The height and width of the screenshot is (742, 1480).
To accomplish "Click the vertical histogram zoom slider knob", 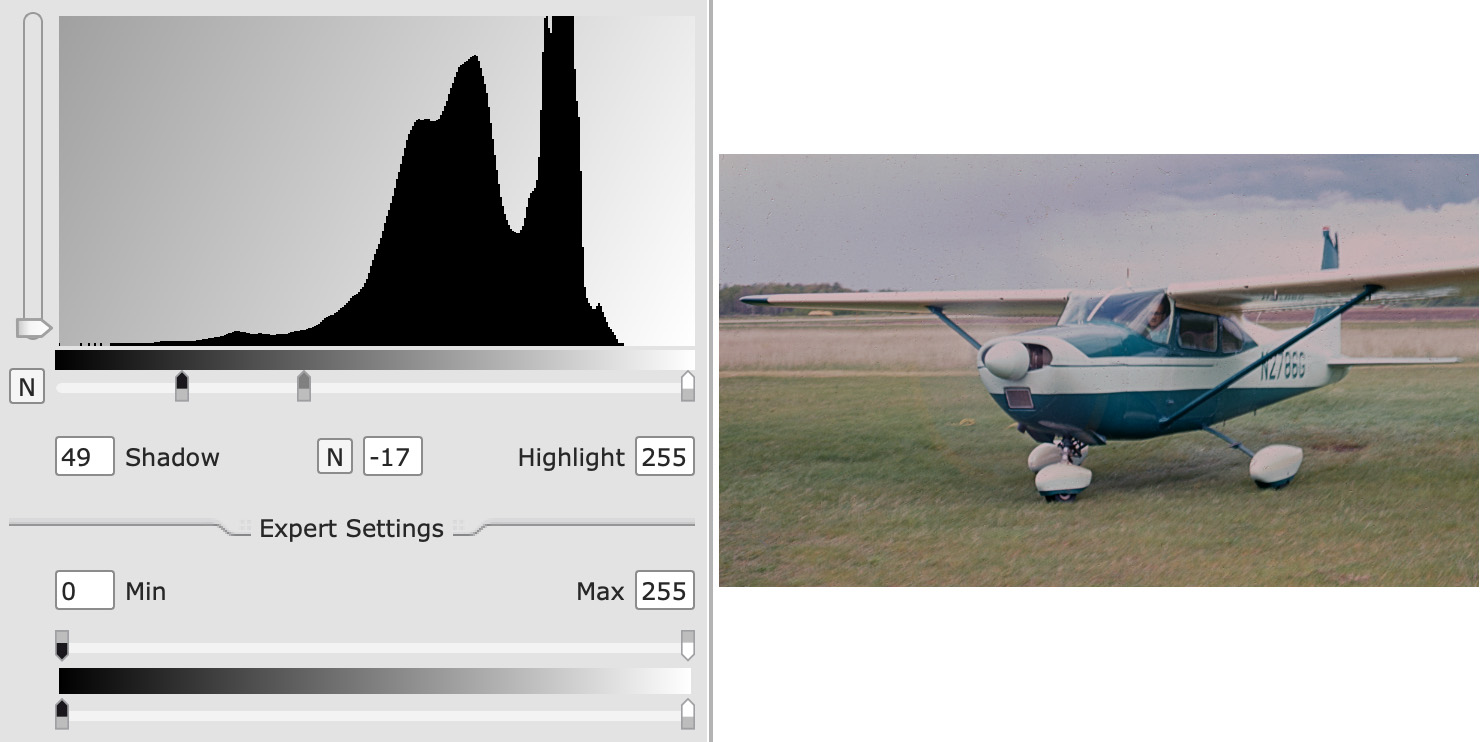I will (x=33, y=328).
